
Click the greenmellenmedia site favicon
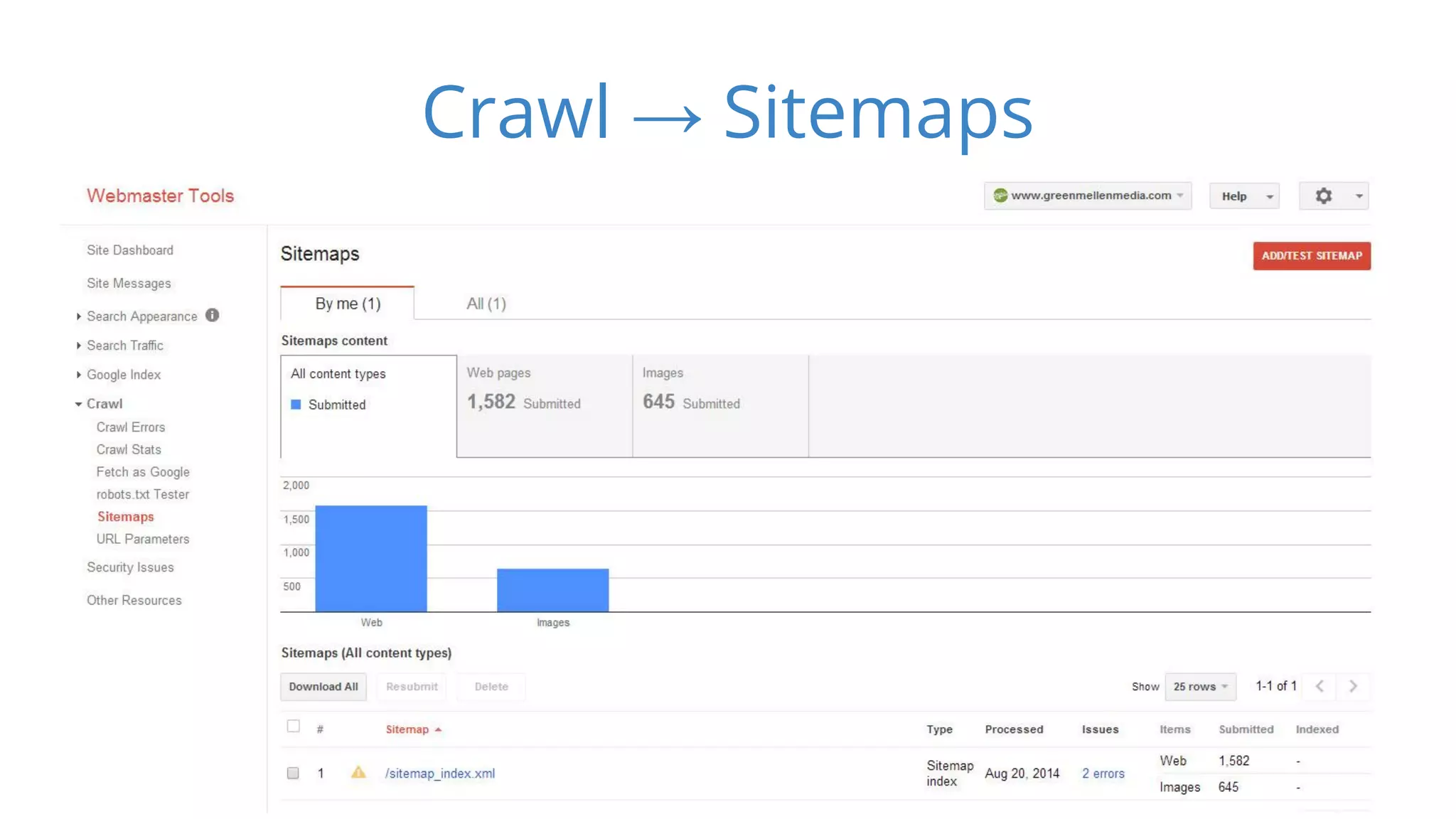pos(1000,196)
